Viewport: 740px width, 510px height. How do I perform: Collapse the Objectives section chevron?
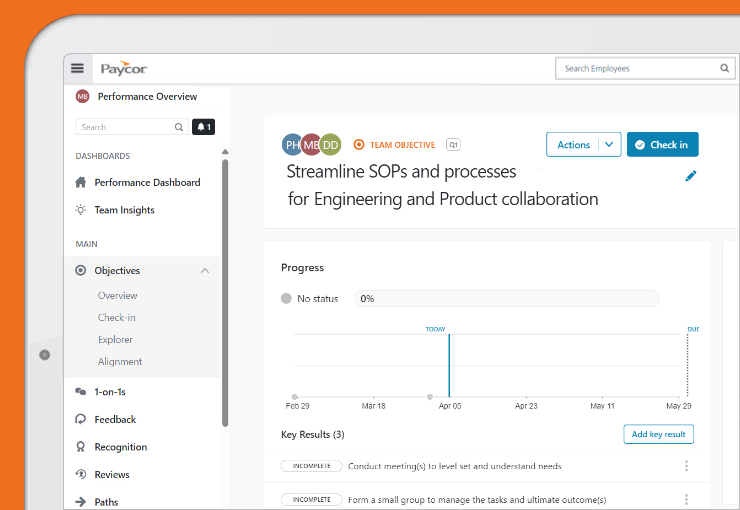(x=205, y=270)
